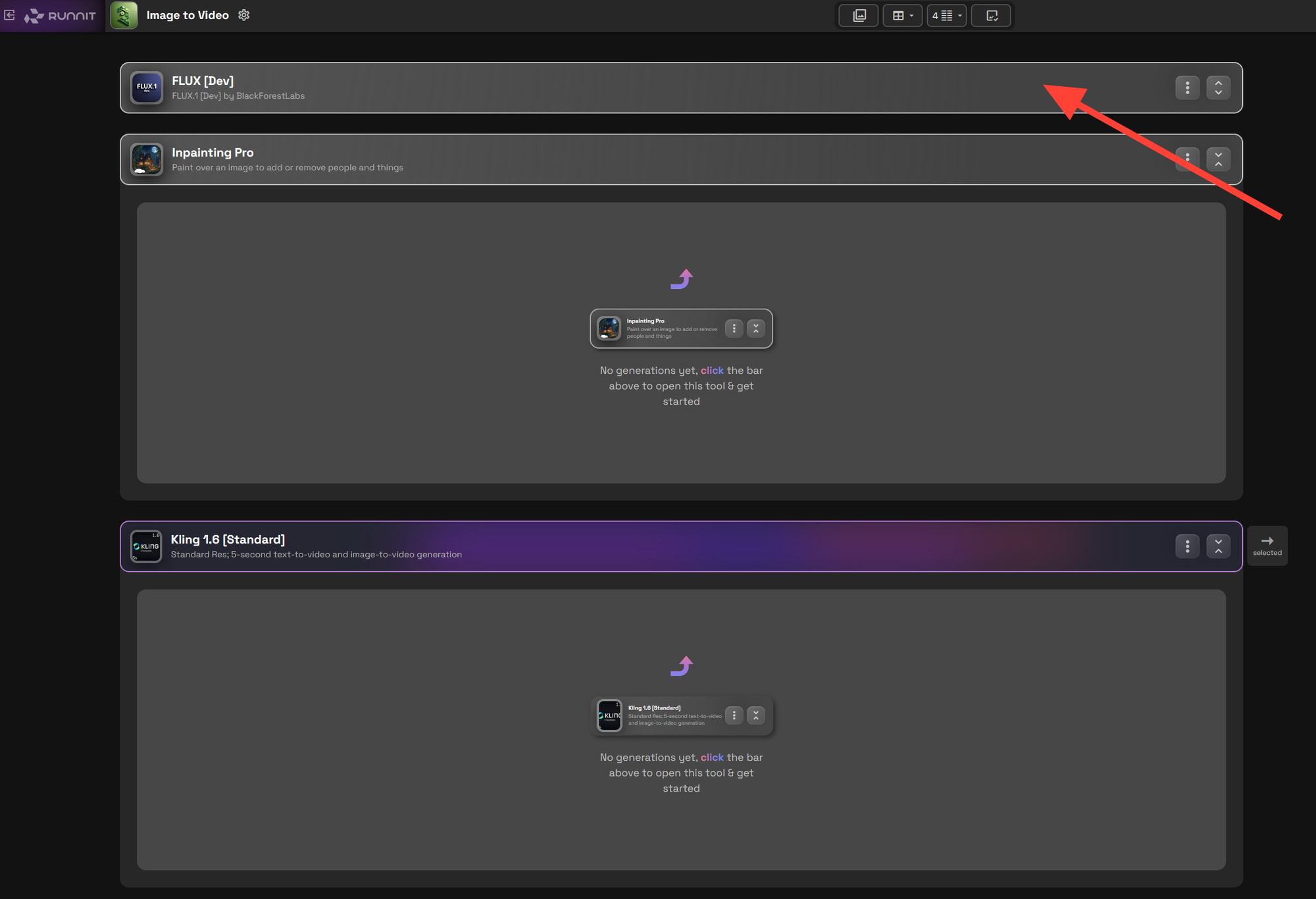Click the FLUX.1 tool thumbnail icon

pyautogui.click(x=146, y=88)
